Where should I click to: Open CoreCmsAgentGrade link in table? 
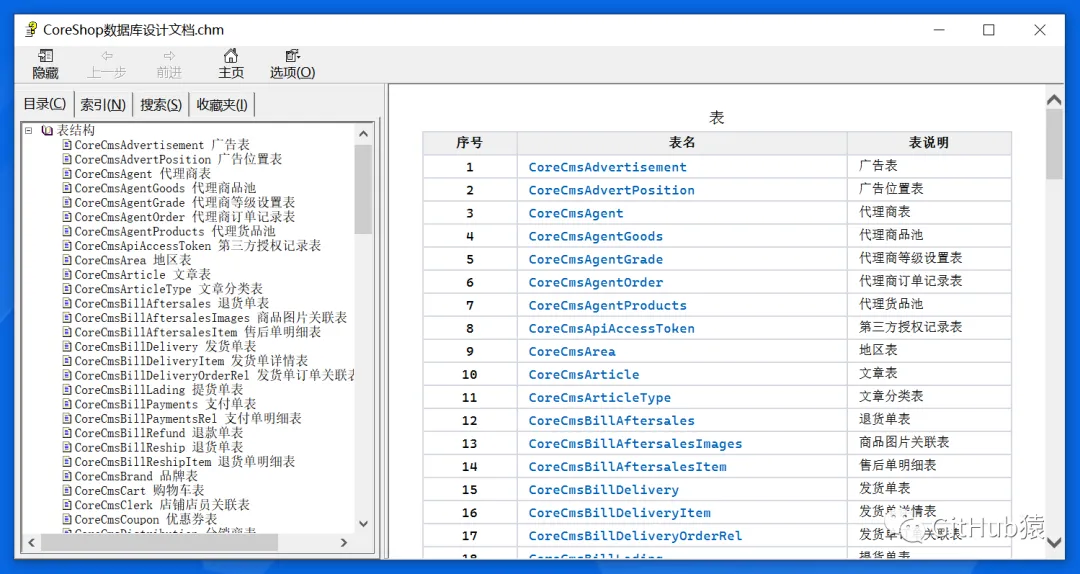(x=596, y=259)
